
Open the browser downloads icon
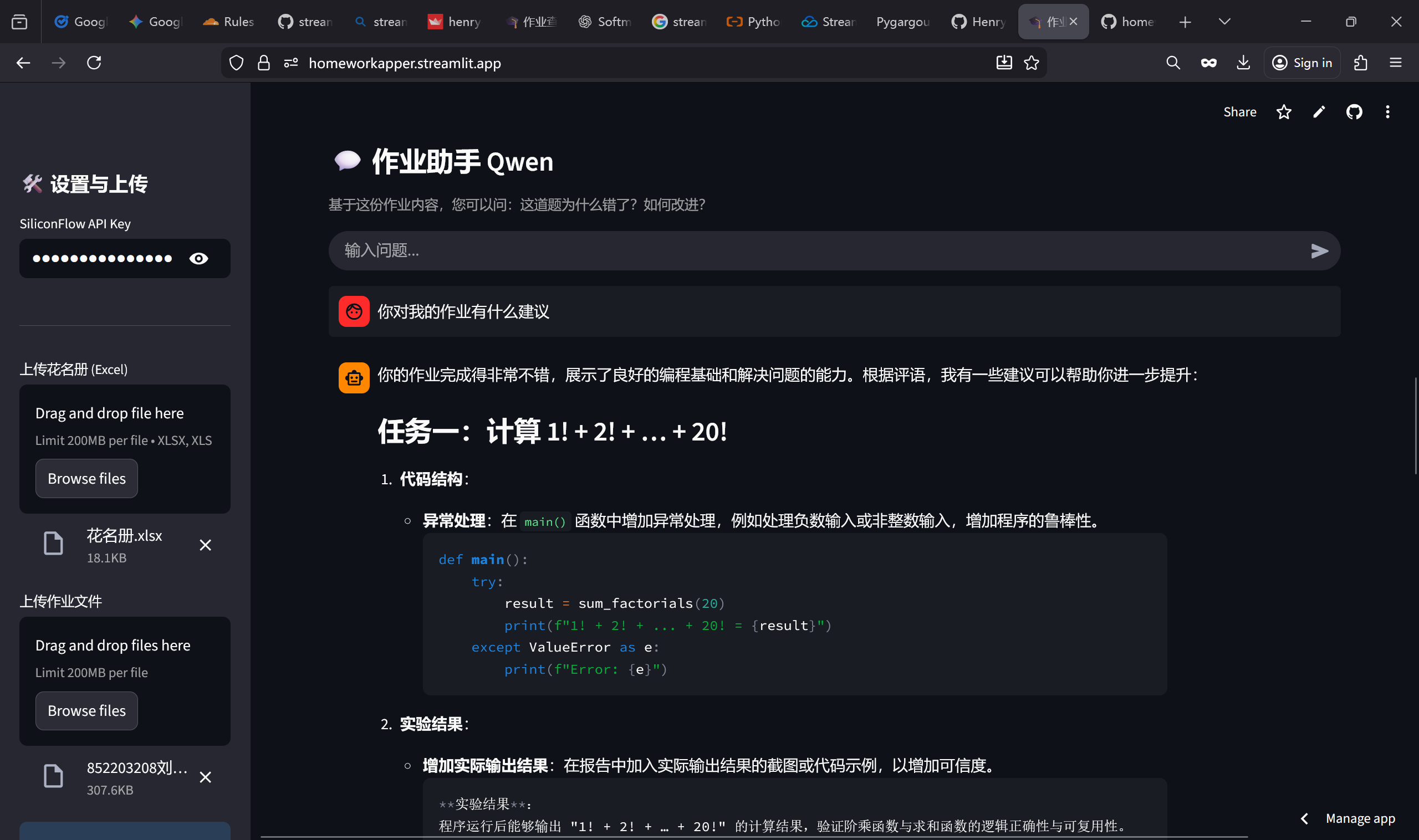pos(1243,63)
